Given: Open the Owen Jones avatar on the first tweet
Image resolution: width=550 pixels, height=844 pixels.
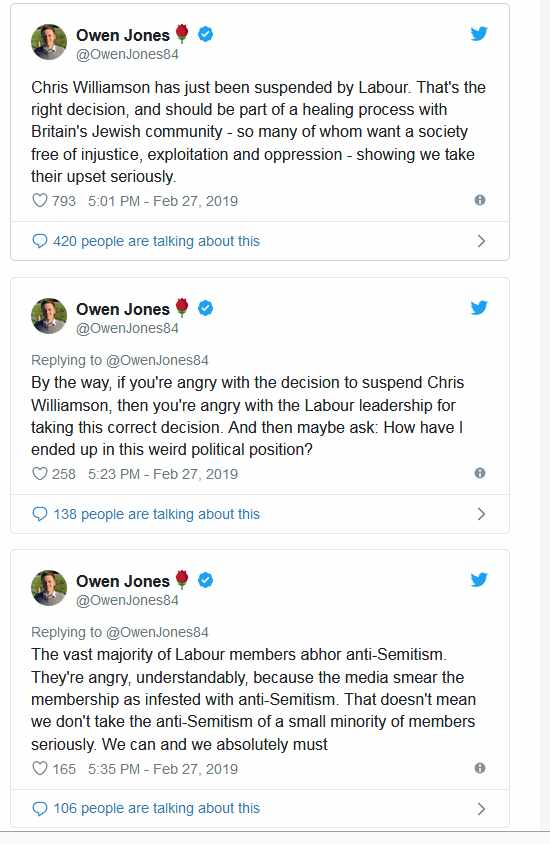Looking at the screenshot, I should 49,42.
